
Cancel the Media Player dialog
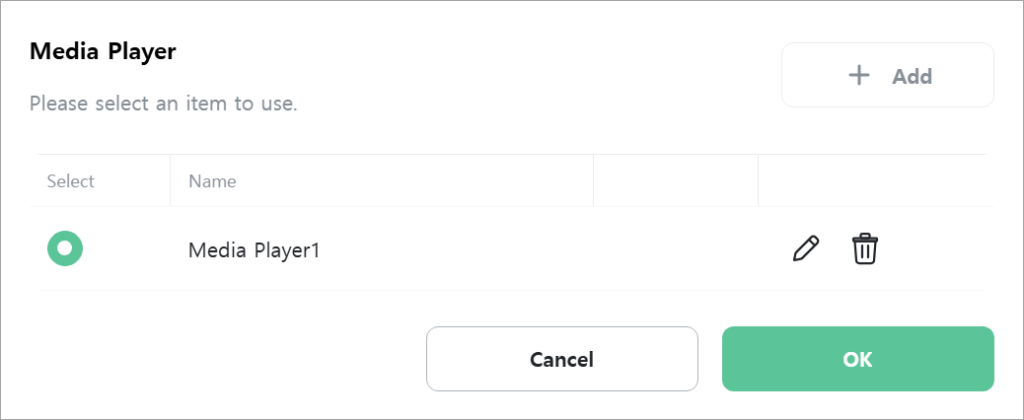[562, 359]
